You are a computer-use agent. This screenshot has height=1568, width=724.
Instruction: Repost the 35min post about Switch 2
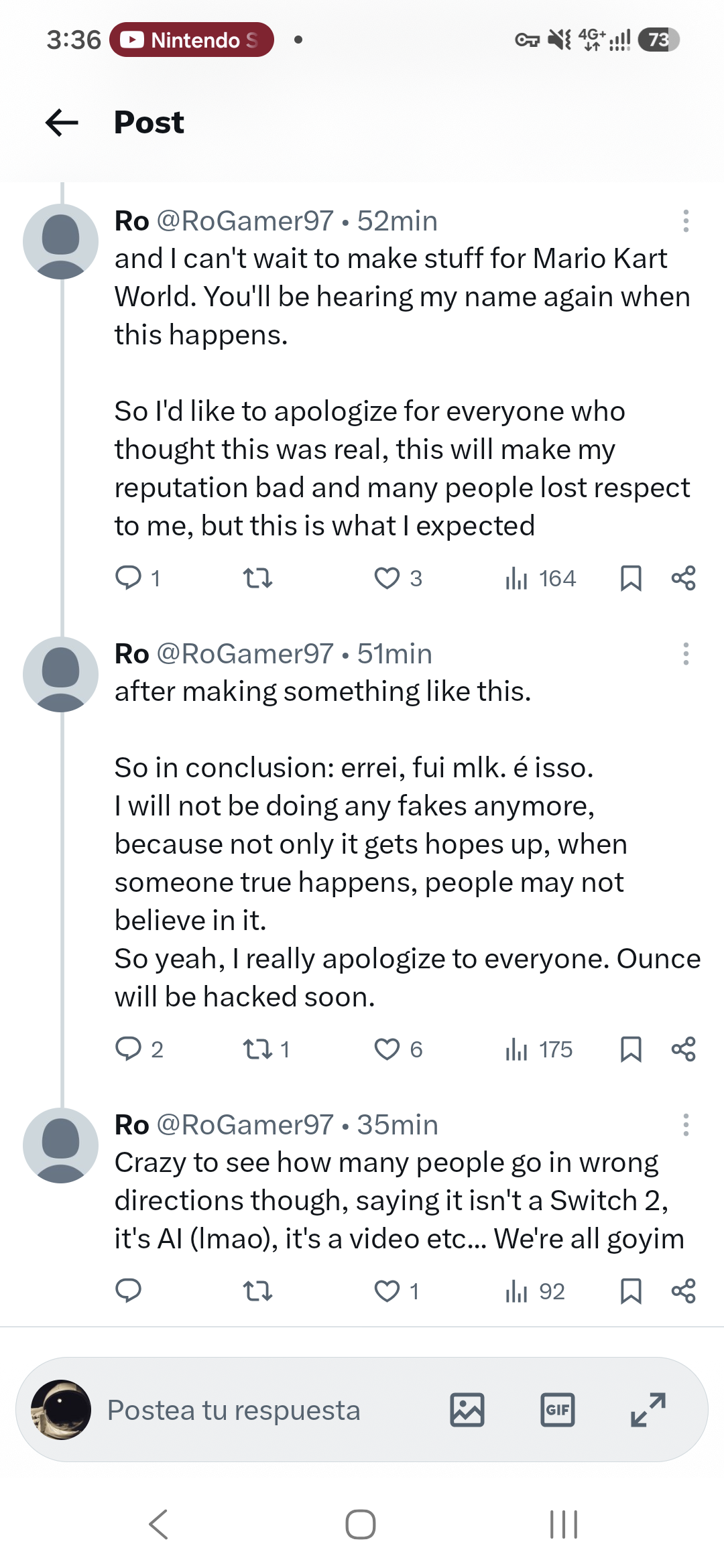257,1291
